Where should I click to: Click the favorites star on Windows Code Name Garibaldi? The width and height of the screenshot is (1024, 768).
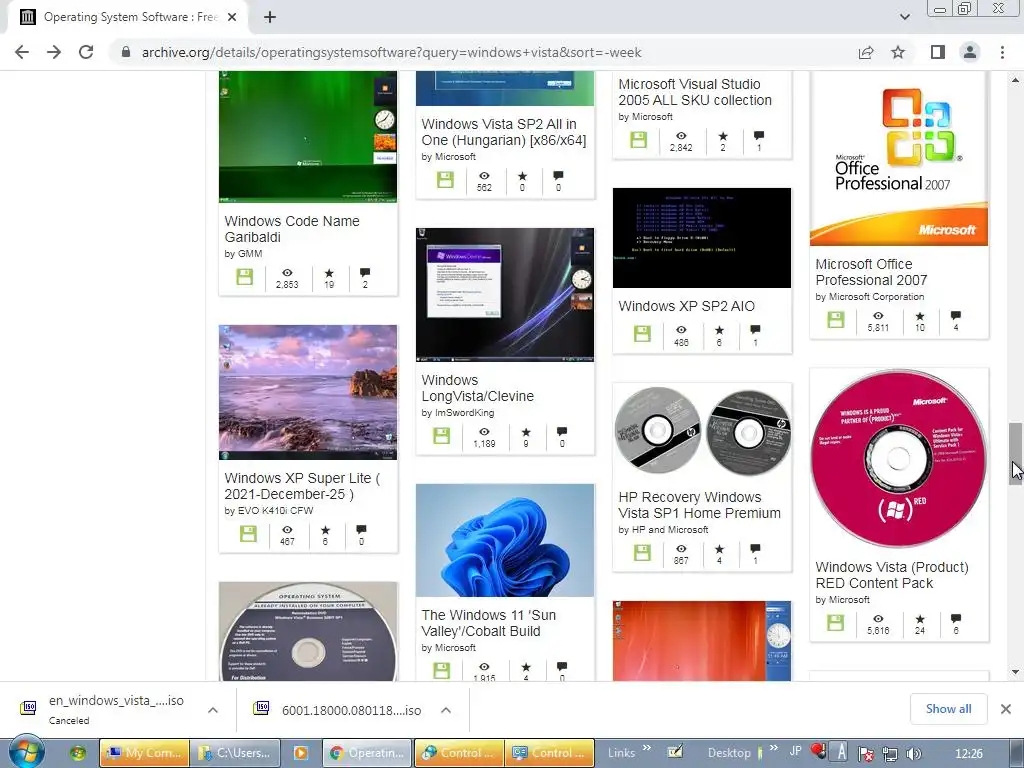(x=329, y=273)
